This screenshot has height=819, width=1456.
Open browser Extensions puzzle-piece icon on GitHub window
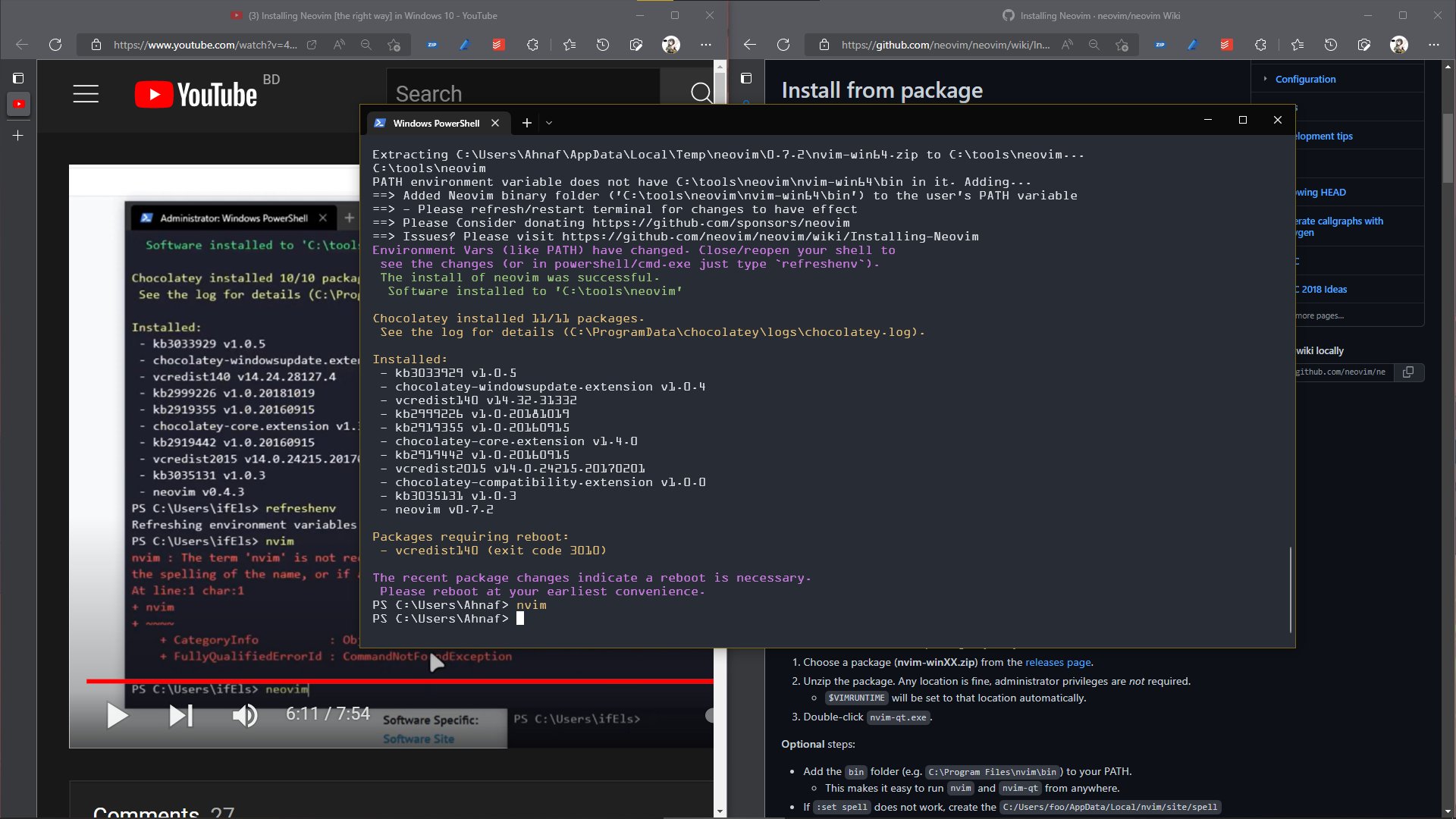(1260, 45)
